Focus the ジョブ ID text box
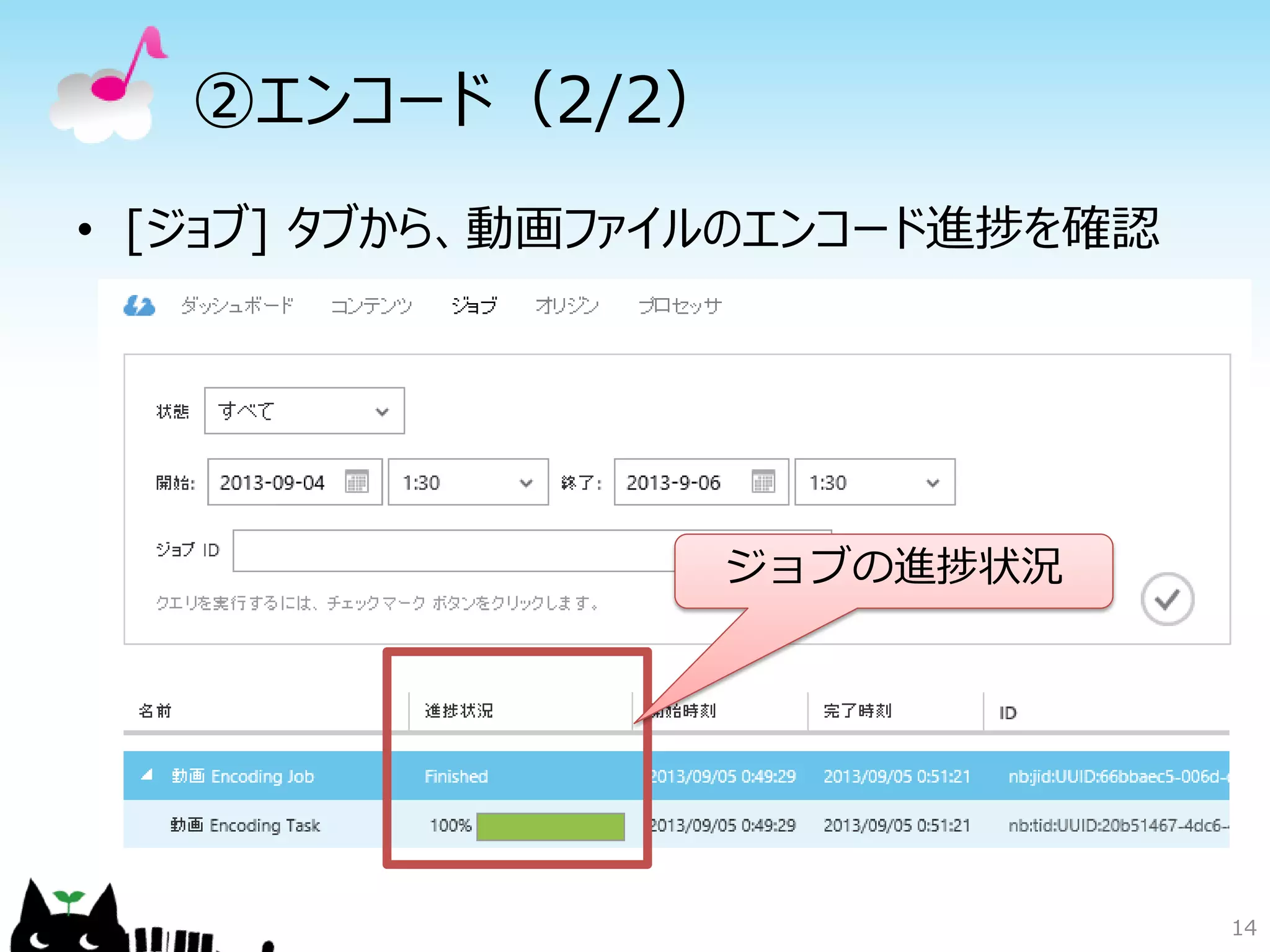Viewport: 1270px width, 952px height. (x=453, y=550)
